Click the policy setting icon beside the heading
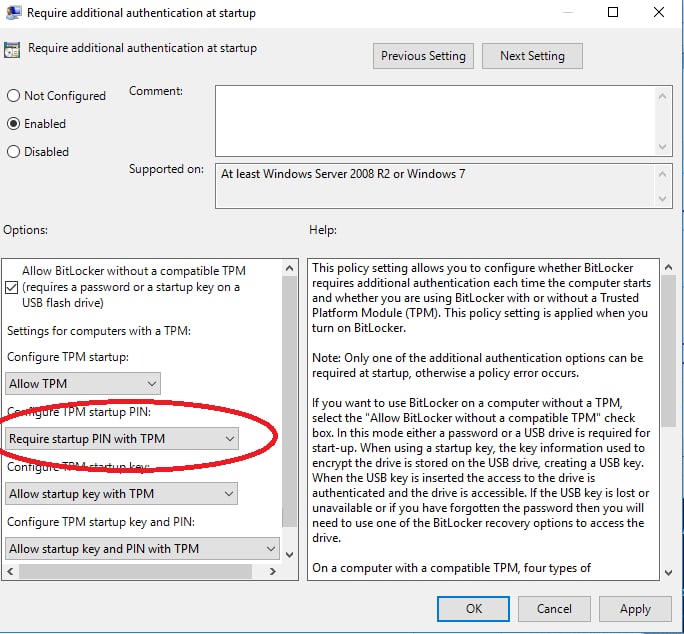This screenshot has width=684, height=634. 12,50
